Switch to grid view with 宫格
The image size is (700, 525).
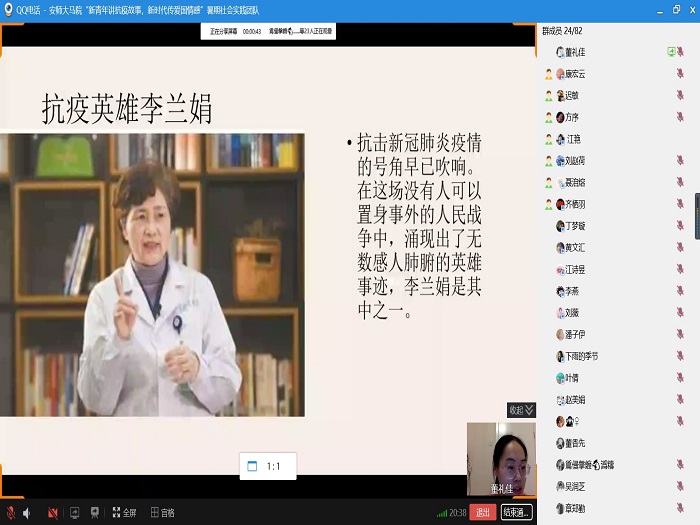(162, 512)
